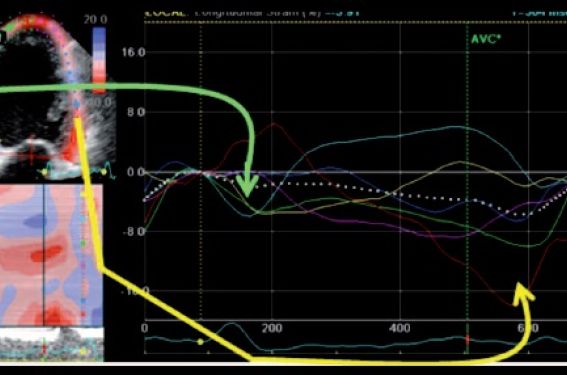Click the 0.0 baseline axis label
Image resolution: width=567 pixels, height=375 pixels.
pos(136,172)
